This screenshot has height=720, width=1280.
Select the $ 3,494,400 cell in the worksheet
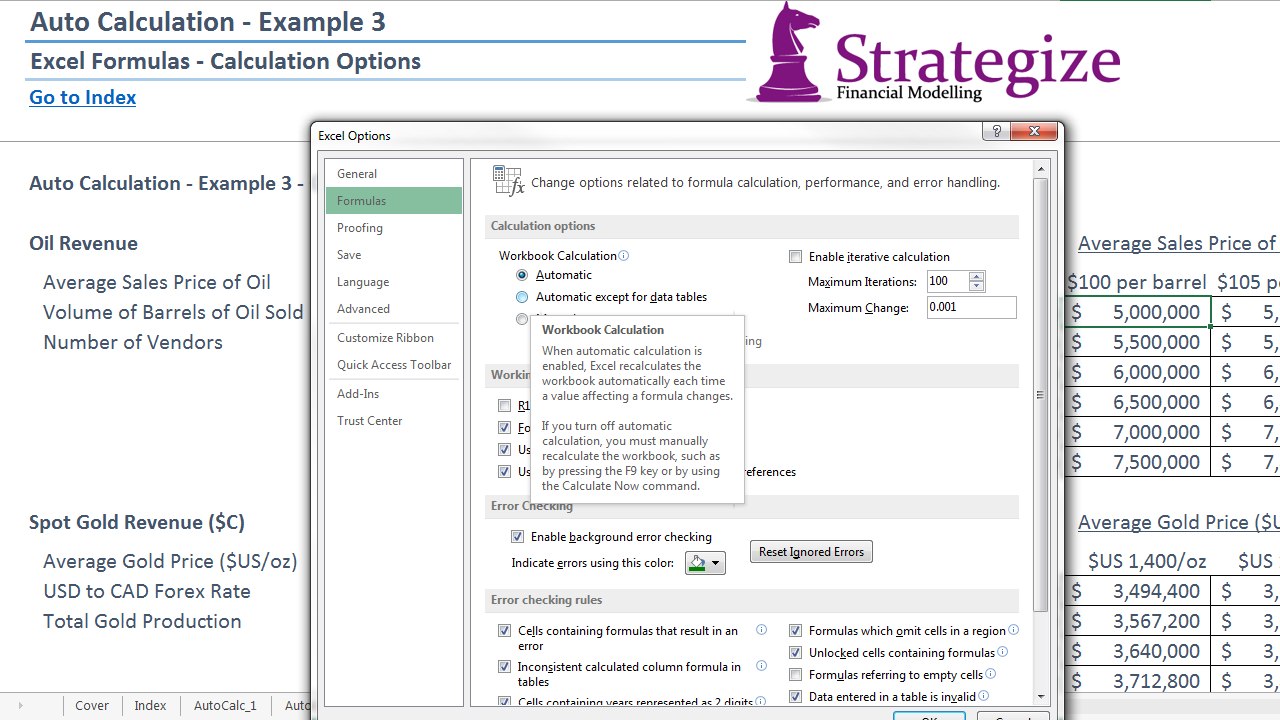point(1138,591)
